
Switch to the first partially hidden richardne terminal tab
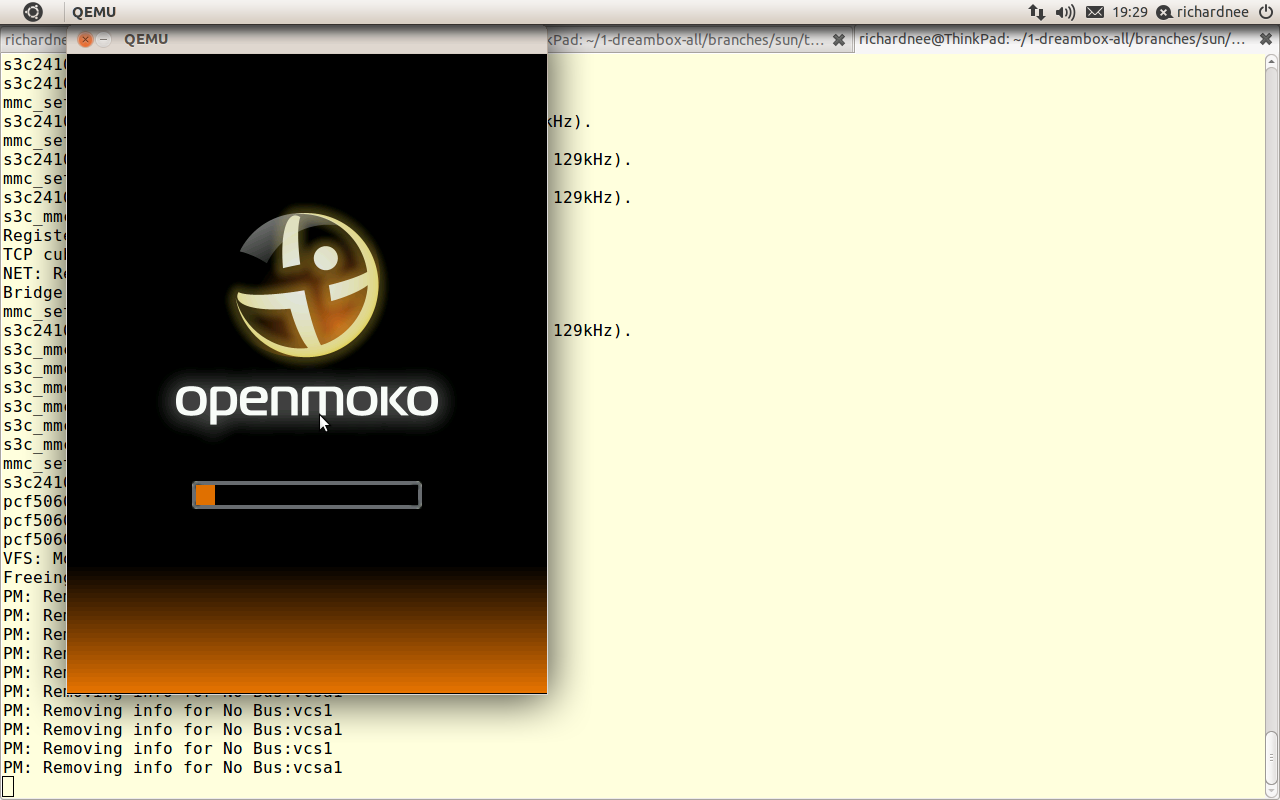point(34,40)
